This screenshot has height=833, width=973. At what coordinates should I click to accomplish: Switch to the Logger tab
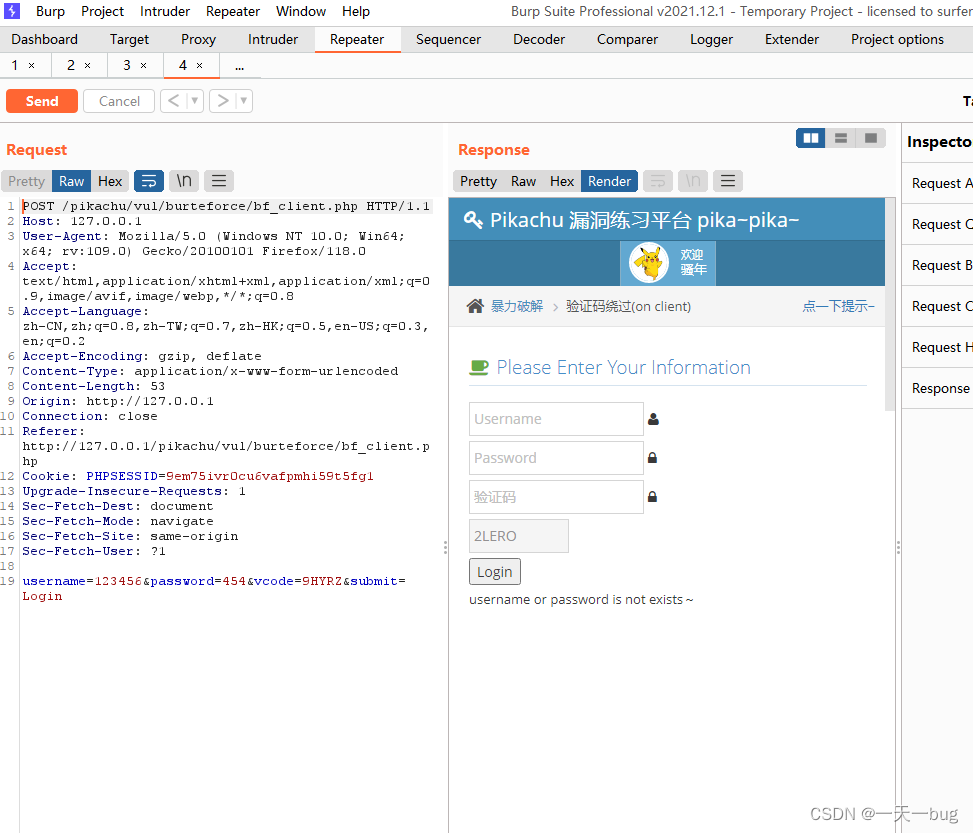pyautogui.click(x=711, y=40)
